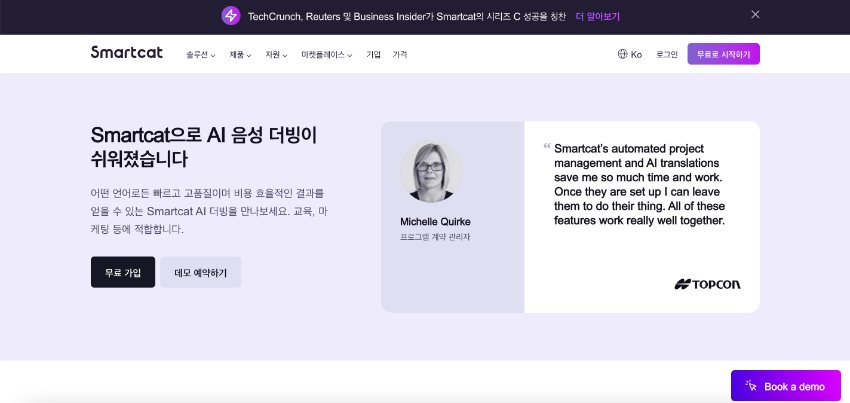This screenshot has width=850, height=403.
Task: Click the cursor icon in Book a demo
Action: click(751, 386)
